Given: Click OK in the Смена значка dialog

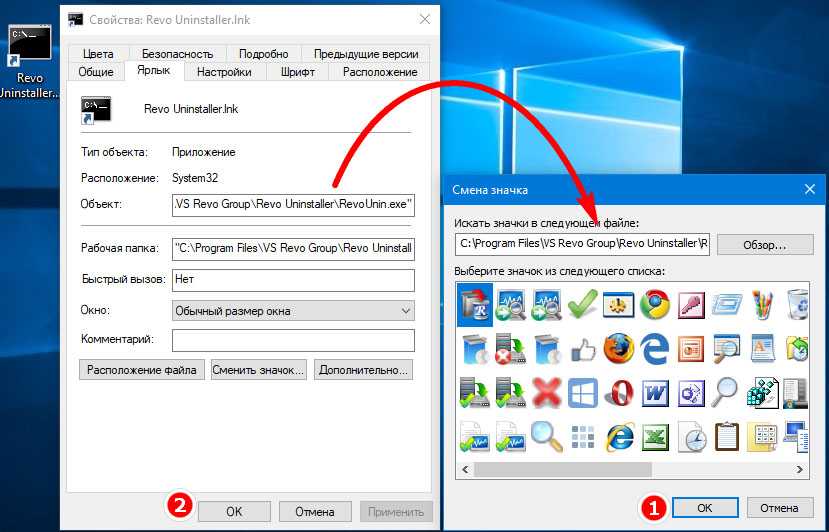Looking at the screenshot, I should click(704, 508).
